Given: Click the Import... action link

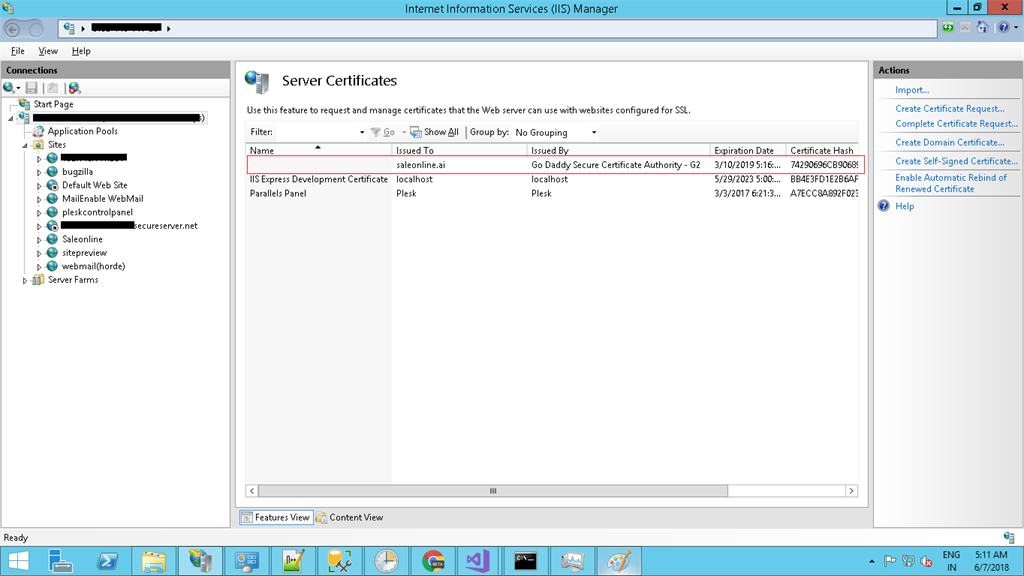Looking at the screenshot, I should (912, 90).
